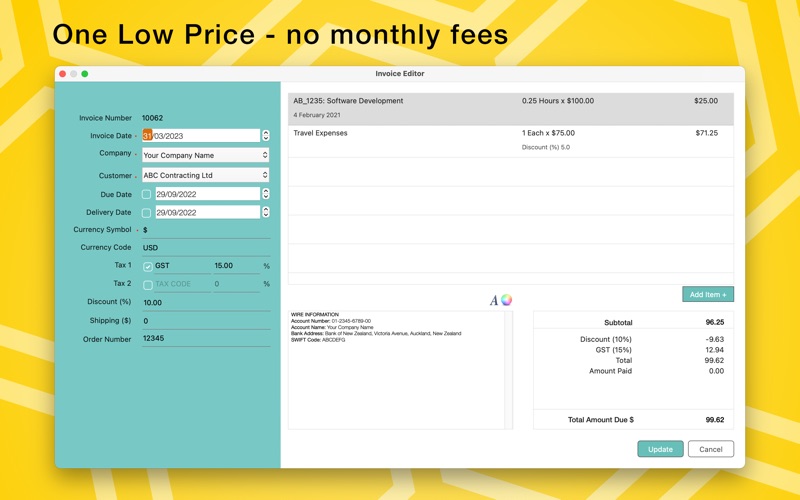Image resolution: width=800 pixels, height=500 pixels.
Task: Click the Tax 1 name field GST
Action: [182, 266]
